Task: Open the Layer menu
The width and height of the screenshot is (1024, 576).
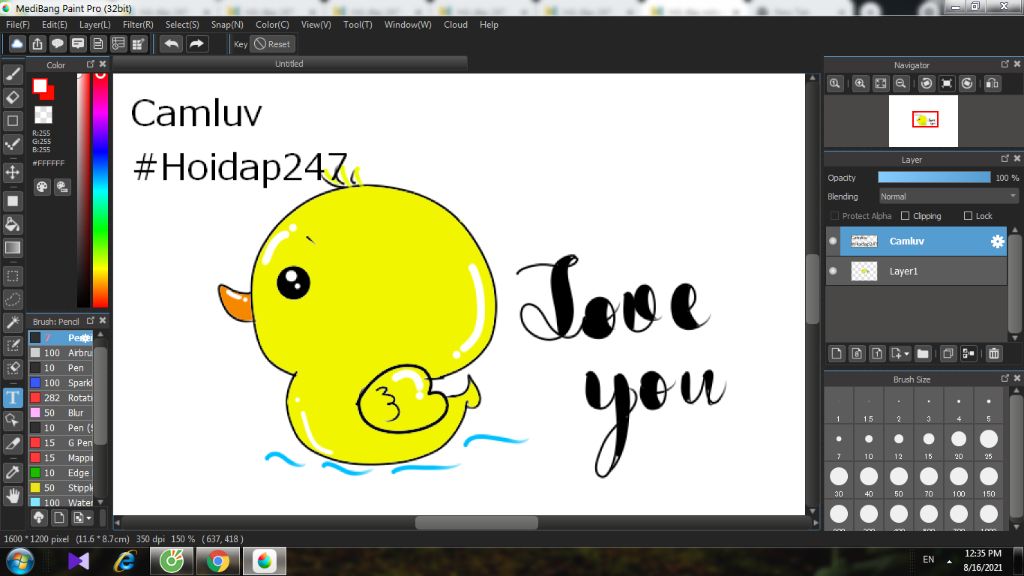Action: [x=95, y=25]
